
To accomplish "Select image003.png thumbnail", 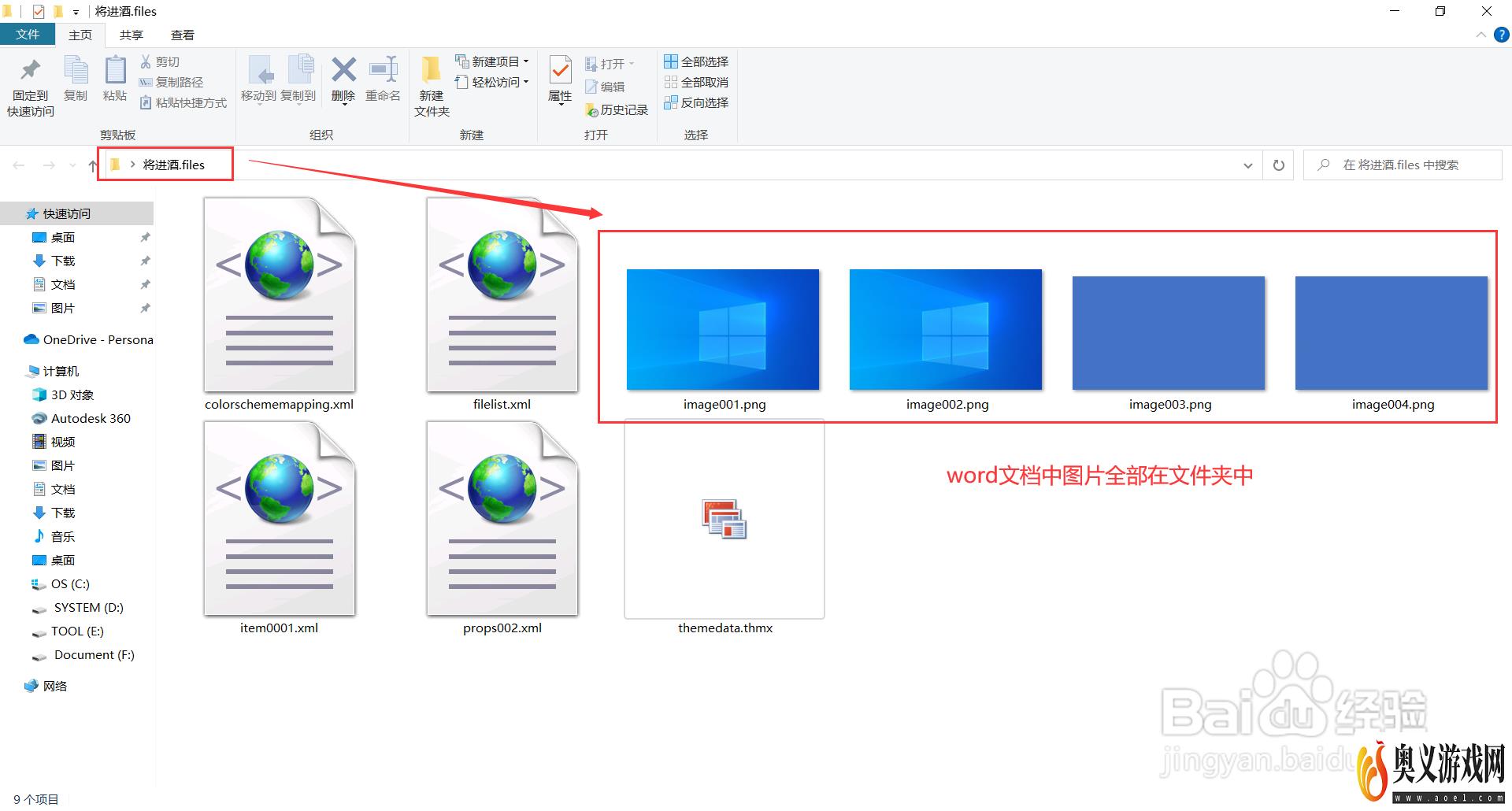I will (x=1169, y=333).
